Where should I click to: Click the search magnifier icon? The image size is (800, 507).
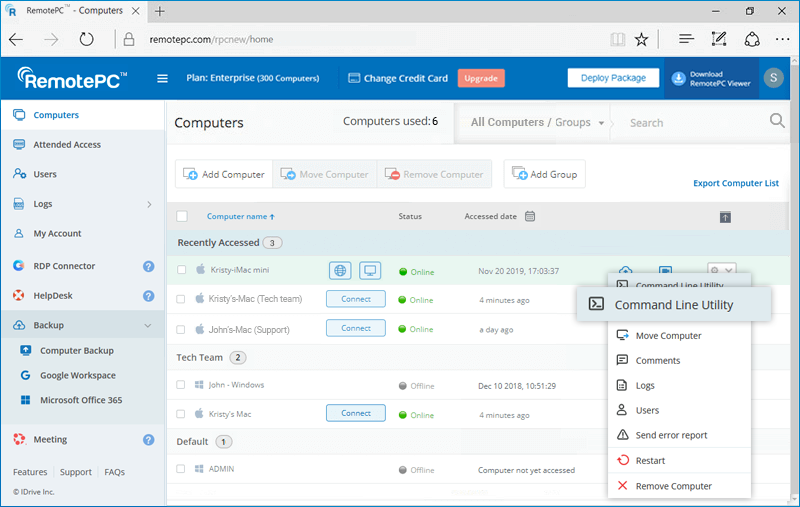click(776, 122)
